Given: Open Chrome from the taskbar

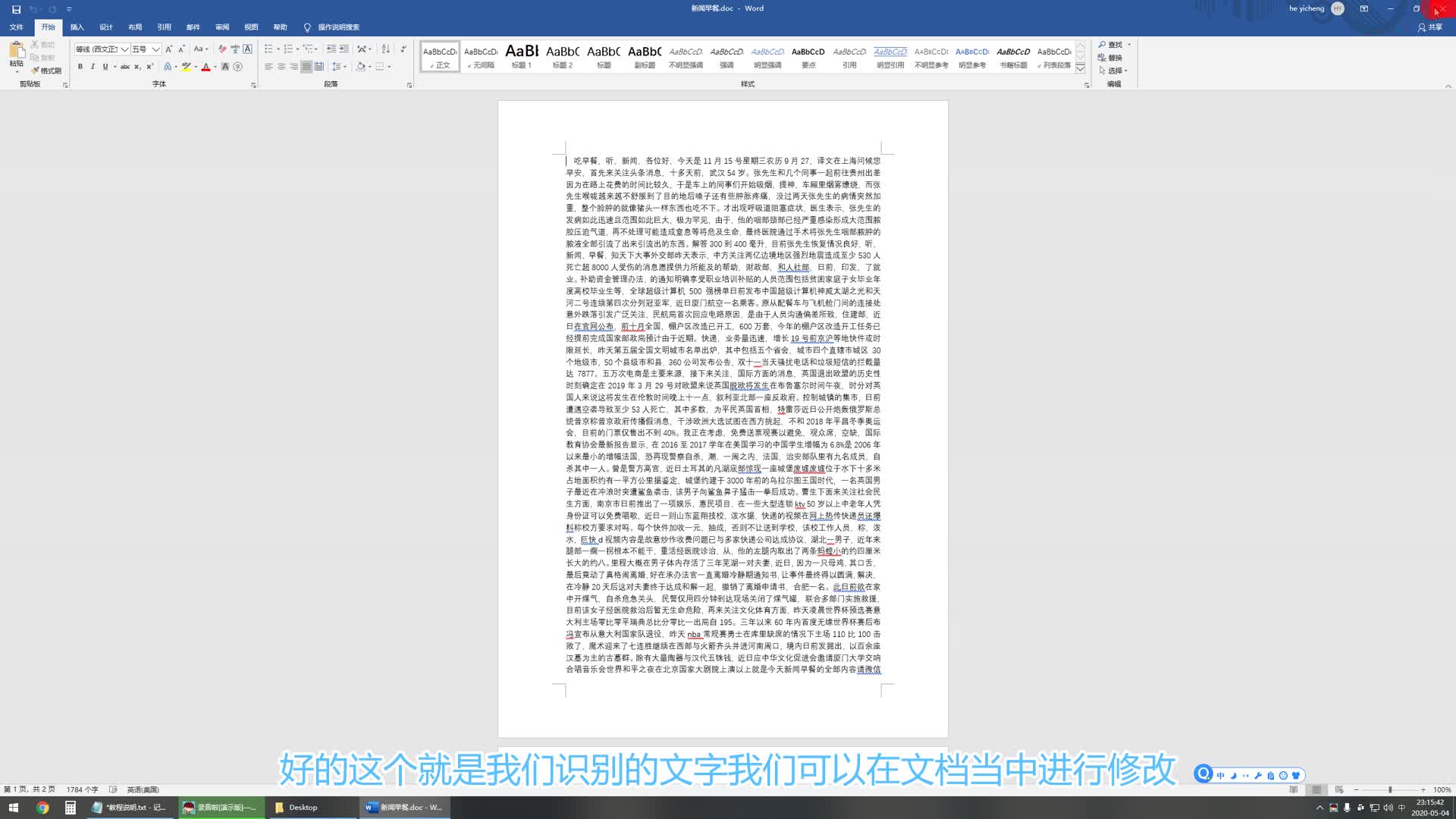Looking at the screenshot, I should click(x=42, y=808).
